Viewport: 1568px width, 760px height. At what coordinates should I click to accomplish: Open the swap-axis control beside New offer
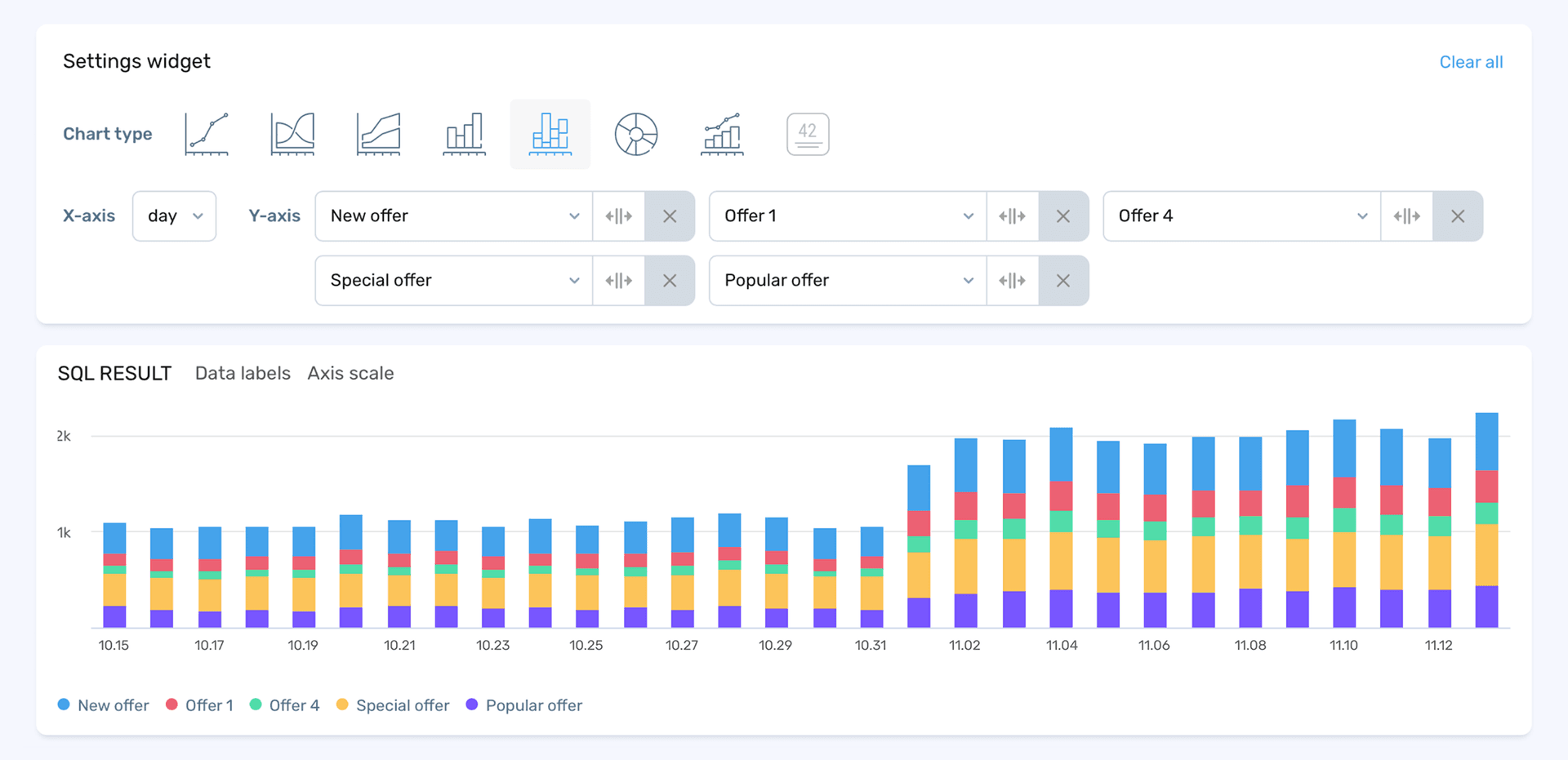coord(619,216)
